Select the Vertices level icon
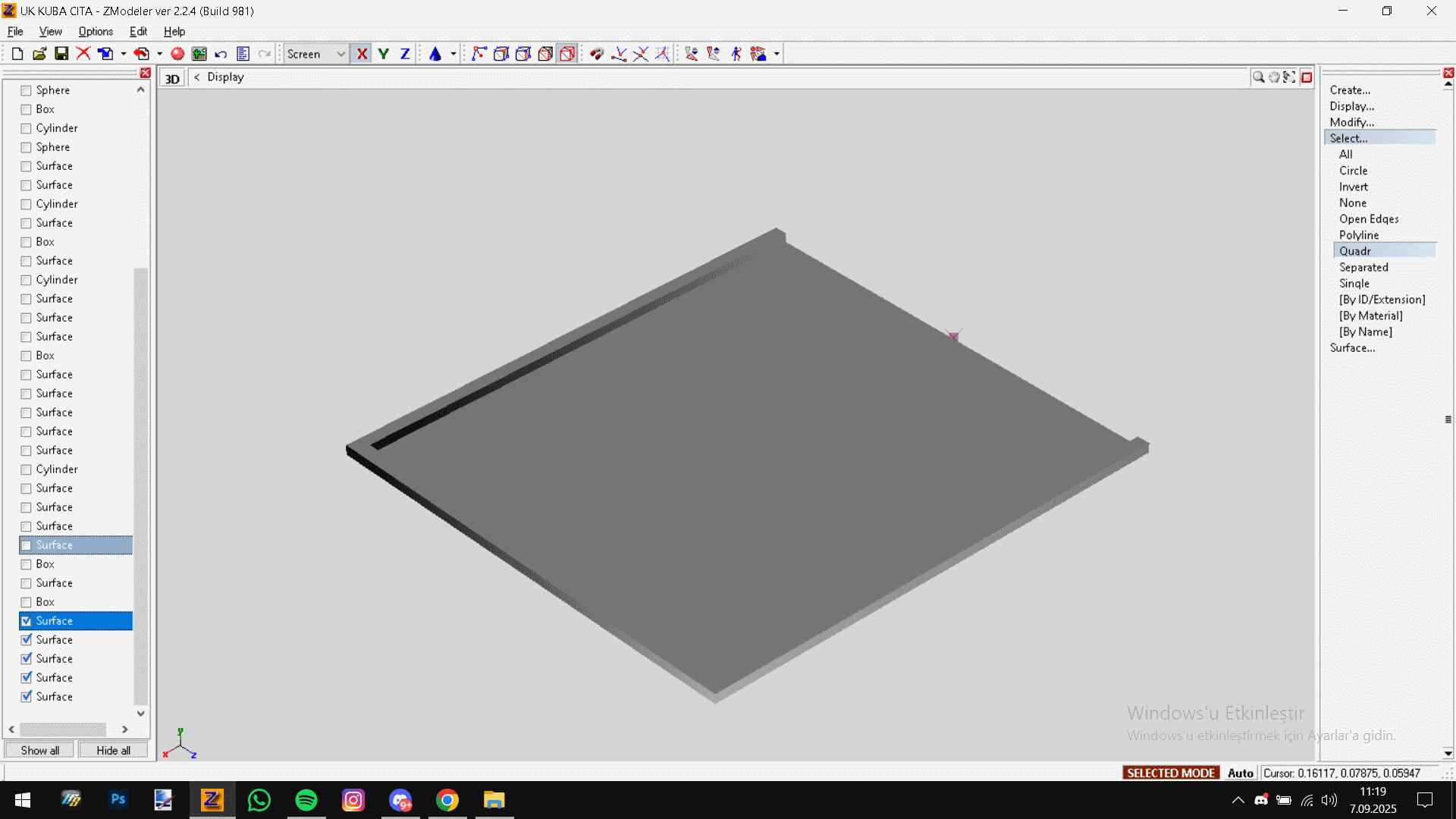This screenshot has height=819, width=1456. pyautogui.click(x=479, y=54)
